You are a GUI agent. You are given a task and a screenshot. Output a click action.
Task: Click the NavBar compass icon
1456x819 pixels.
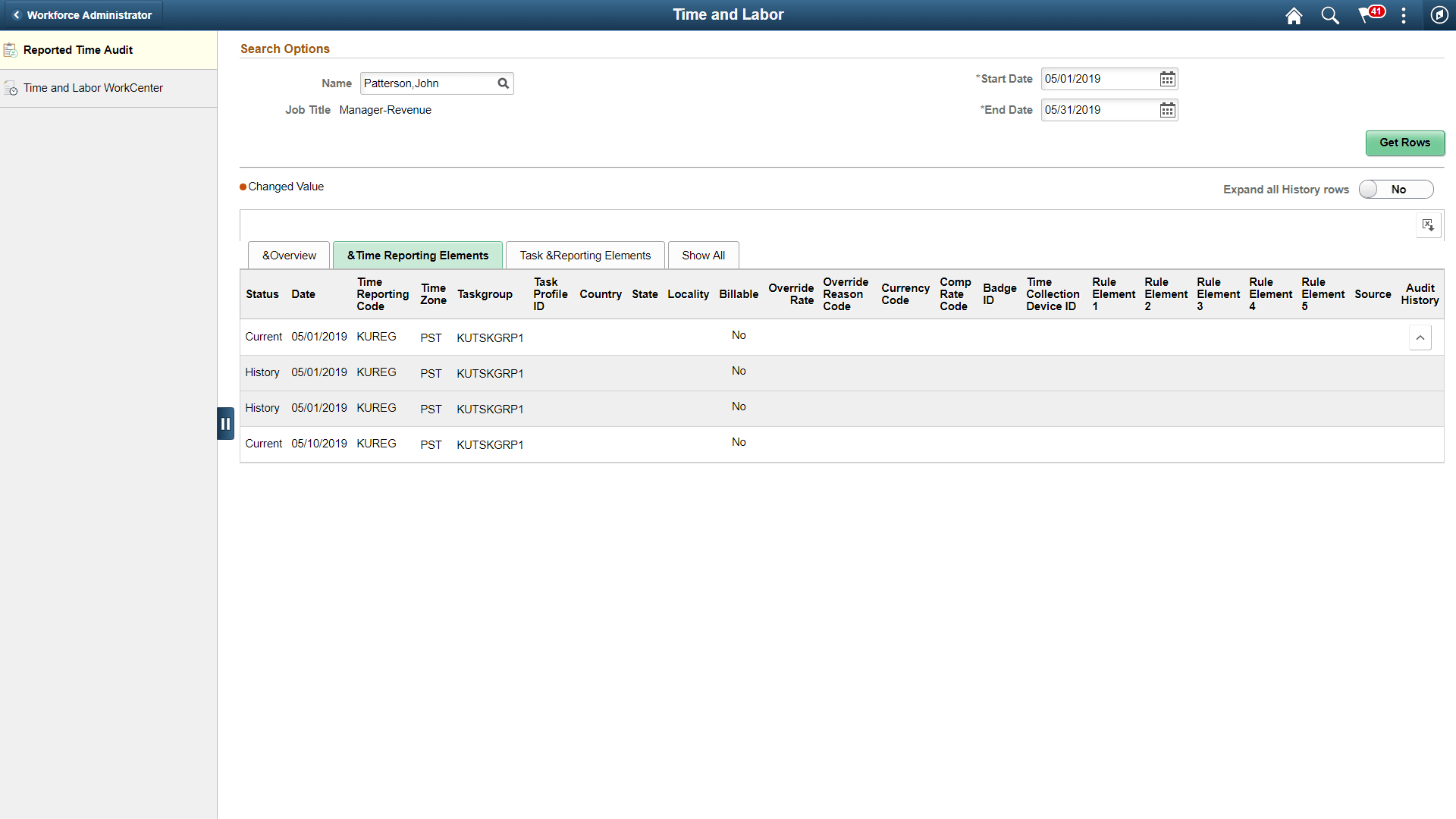point(1439,15)
